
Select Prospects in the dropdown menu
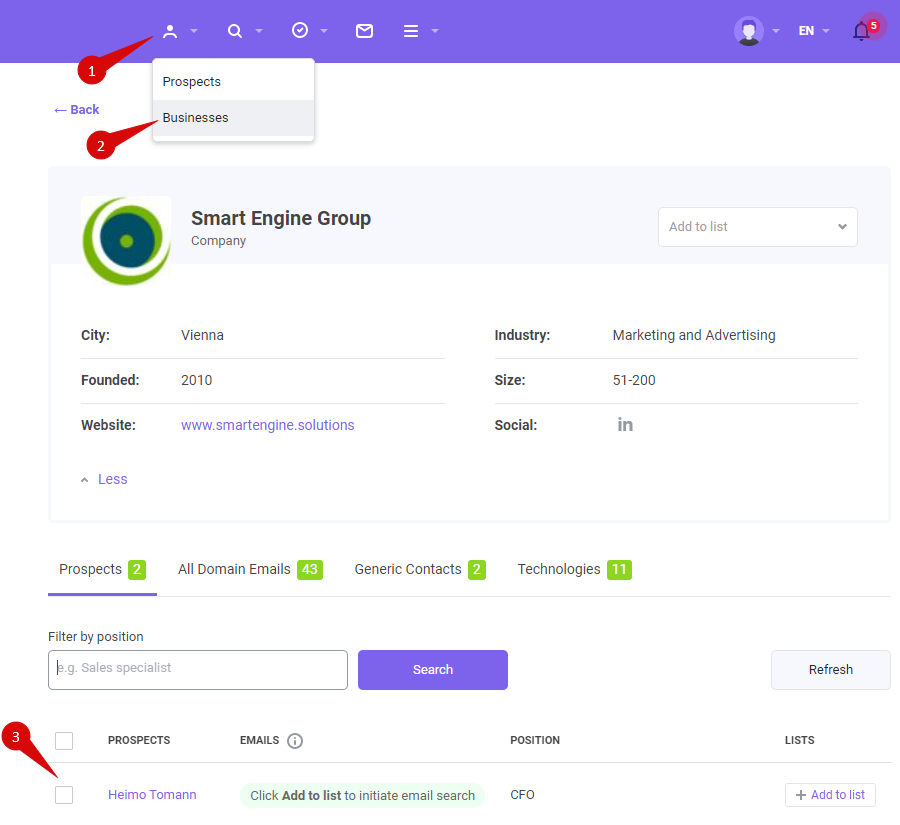pos(234,82)
